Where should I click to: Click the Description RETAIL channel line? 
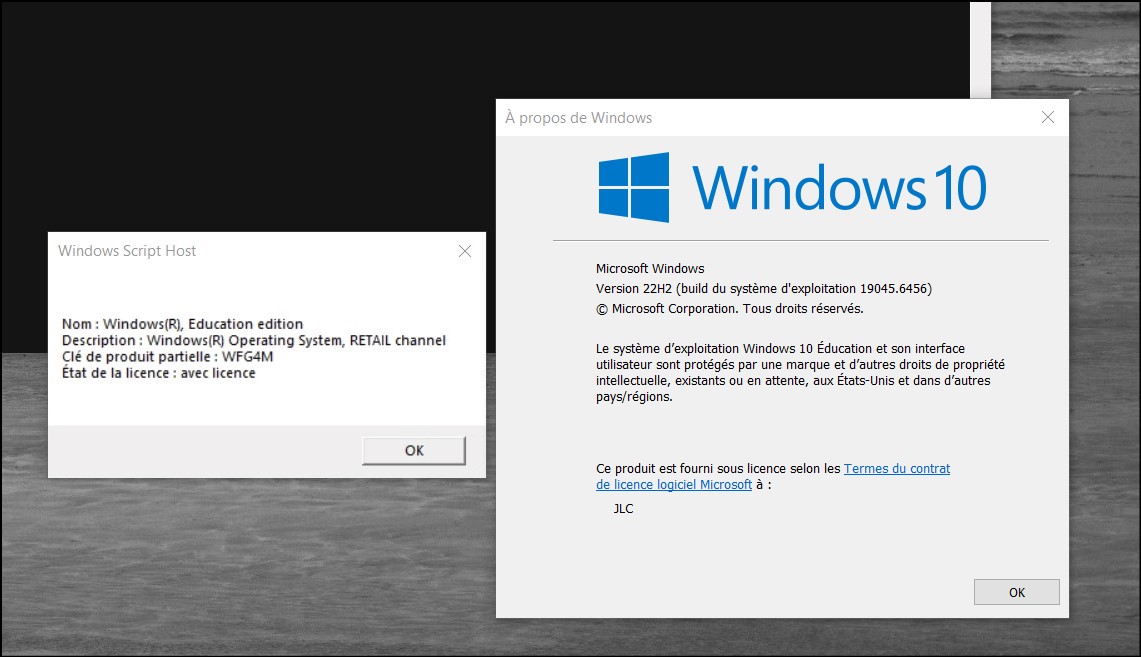(x=254, y=340)
